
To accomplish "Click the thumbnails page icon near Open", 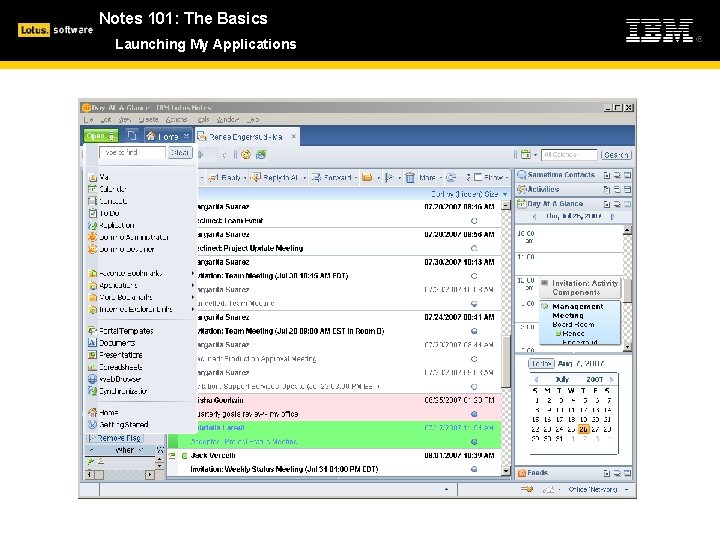I will [x=132, y=135].
